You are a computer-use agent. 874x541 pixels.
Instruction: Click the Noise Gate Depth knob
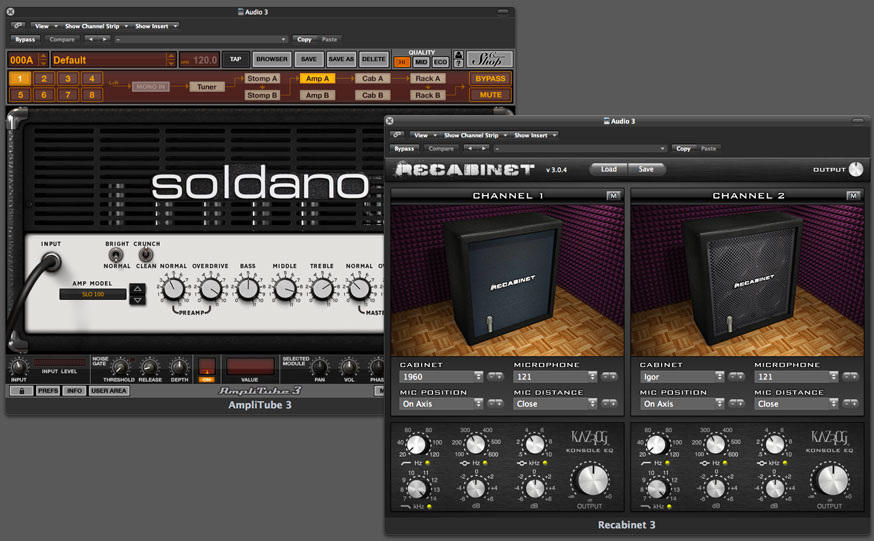point(179,367)
